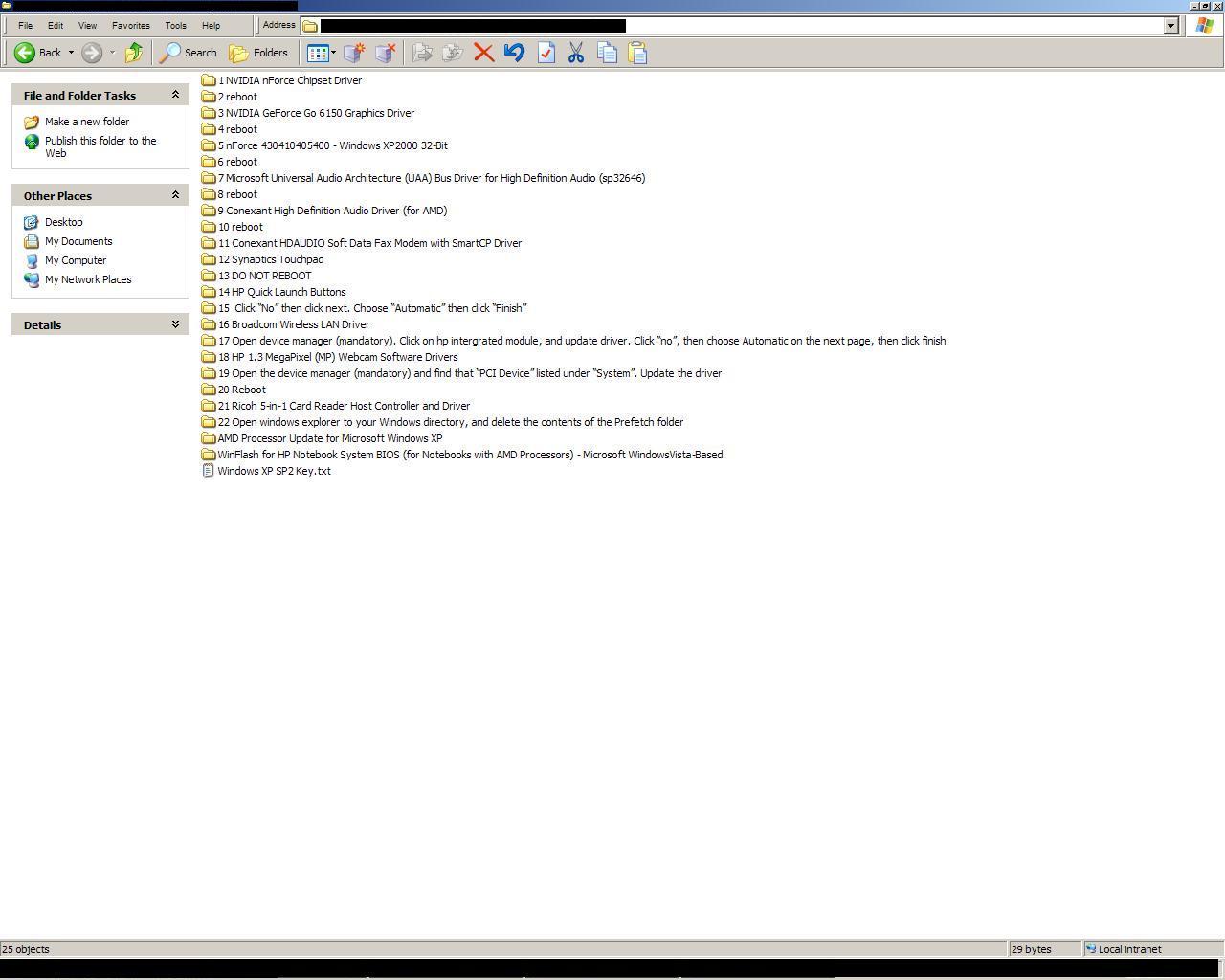Select the 'Windows XP SP2 Key.txt' file
This screenshot has height=980, width=1225.
pyautogui.click(x=266, y=471)
